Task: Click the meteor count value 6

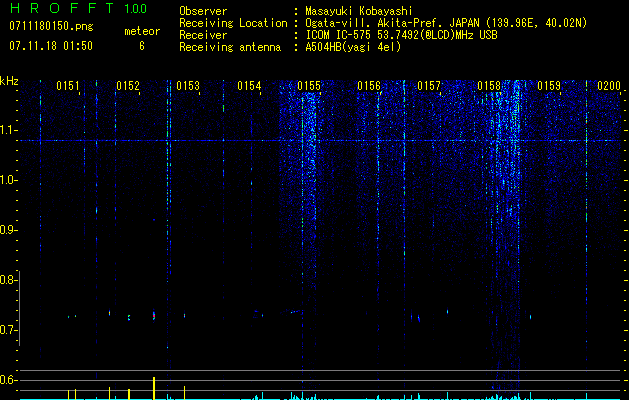Action: (142, 46)
